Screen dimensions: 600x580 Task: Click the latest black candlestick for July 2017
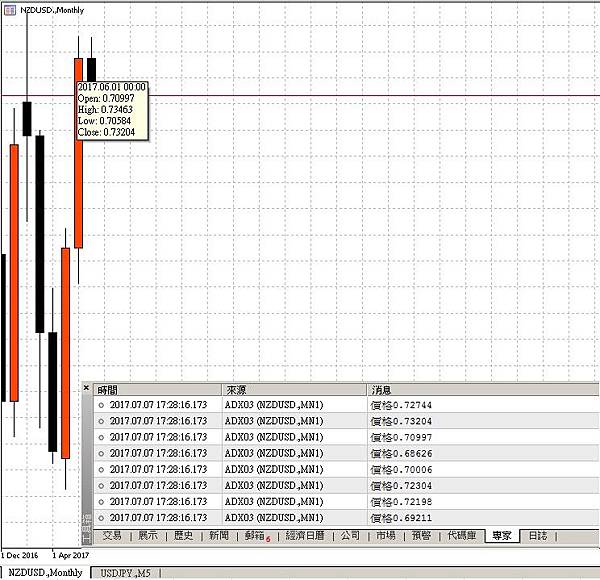coord(91,69)
